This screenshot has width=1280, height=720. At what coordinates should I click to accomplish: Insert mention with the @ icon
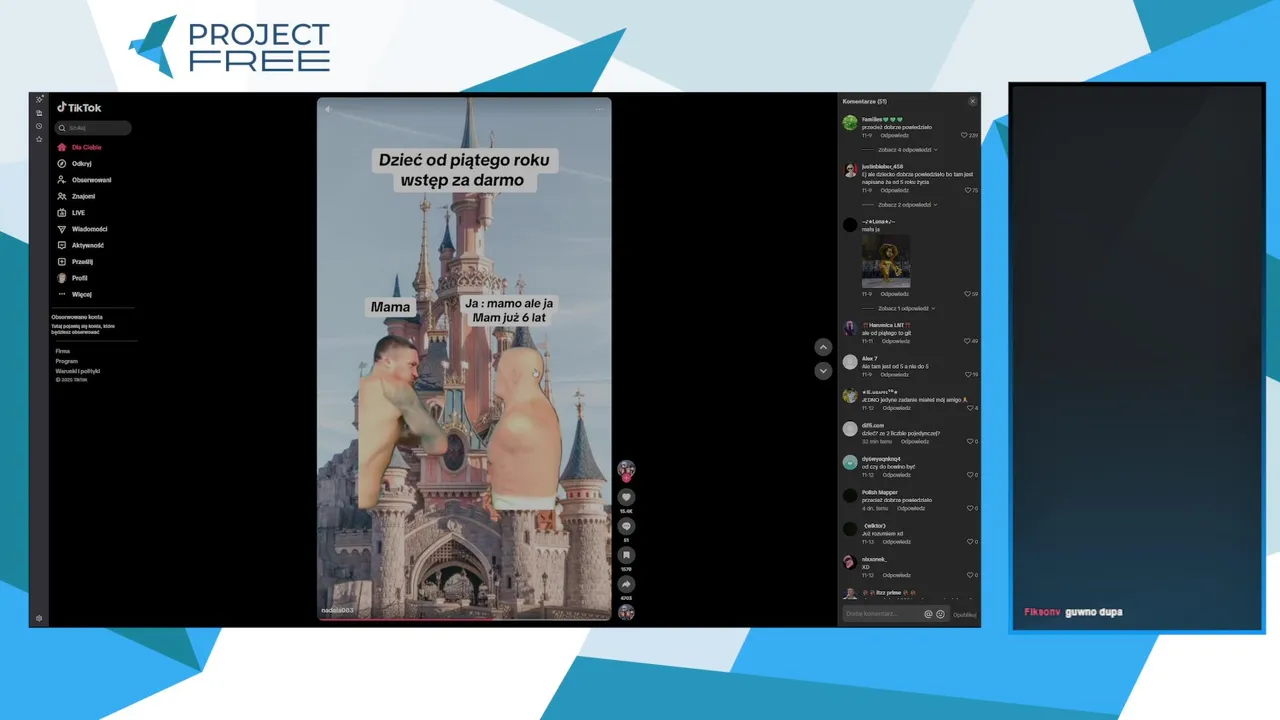pyautogui.click(x=928, y=614)
